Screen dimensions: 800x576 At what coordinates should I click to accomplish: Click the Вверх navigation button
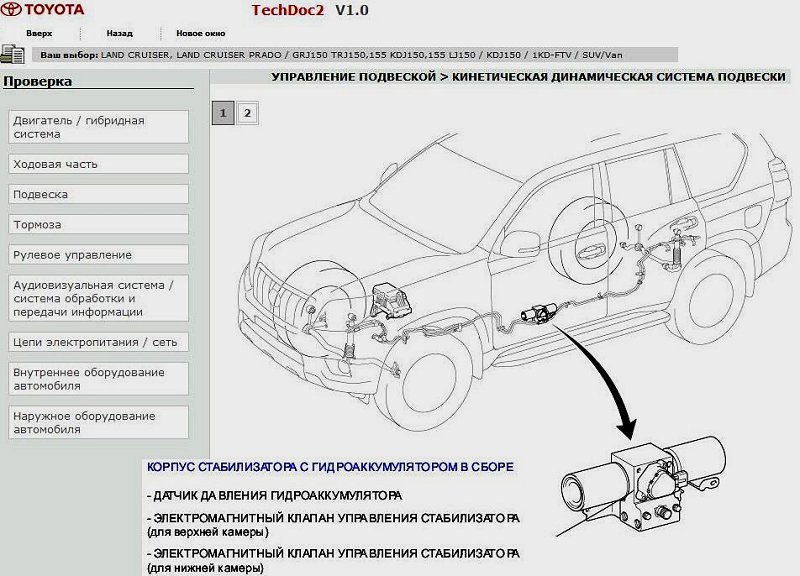point(39,33)
